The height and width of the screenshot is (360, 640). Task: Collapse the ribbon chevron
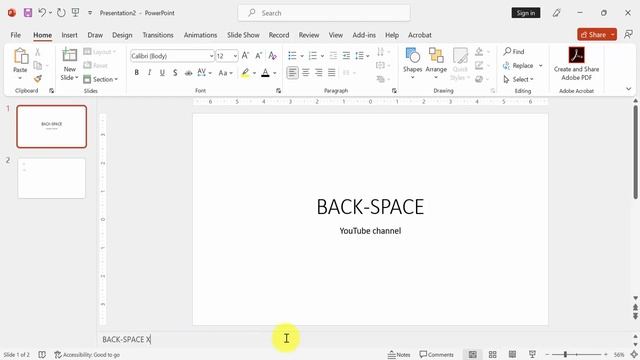628,89
